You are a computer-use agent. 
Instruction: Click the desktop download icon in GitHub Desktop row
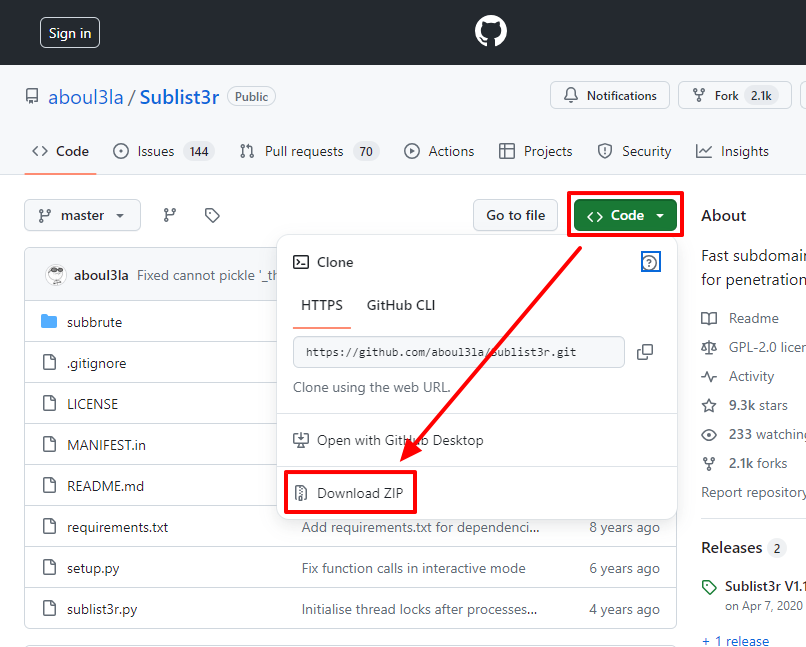tap(301, 440)
